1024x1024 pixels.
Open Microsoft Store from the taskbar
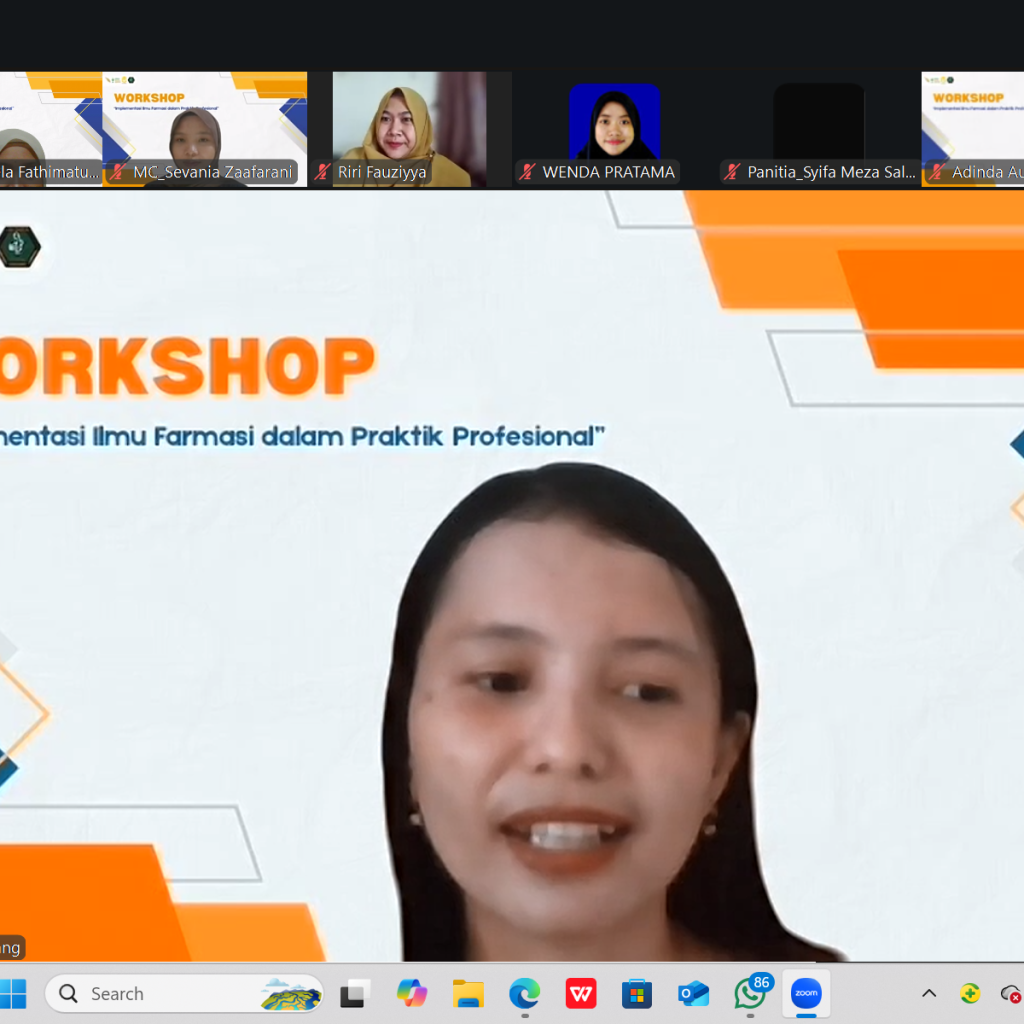point(637,994)
